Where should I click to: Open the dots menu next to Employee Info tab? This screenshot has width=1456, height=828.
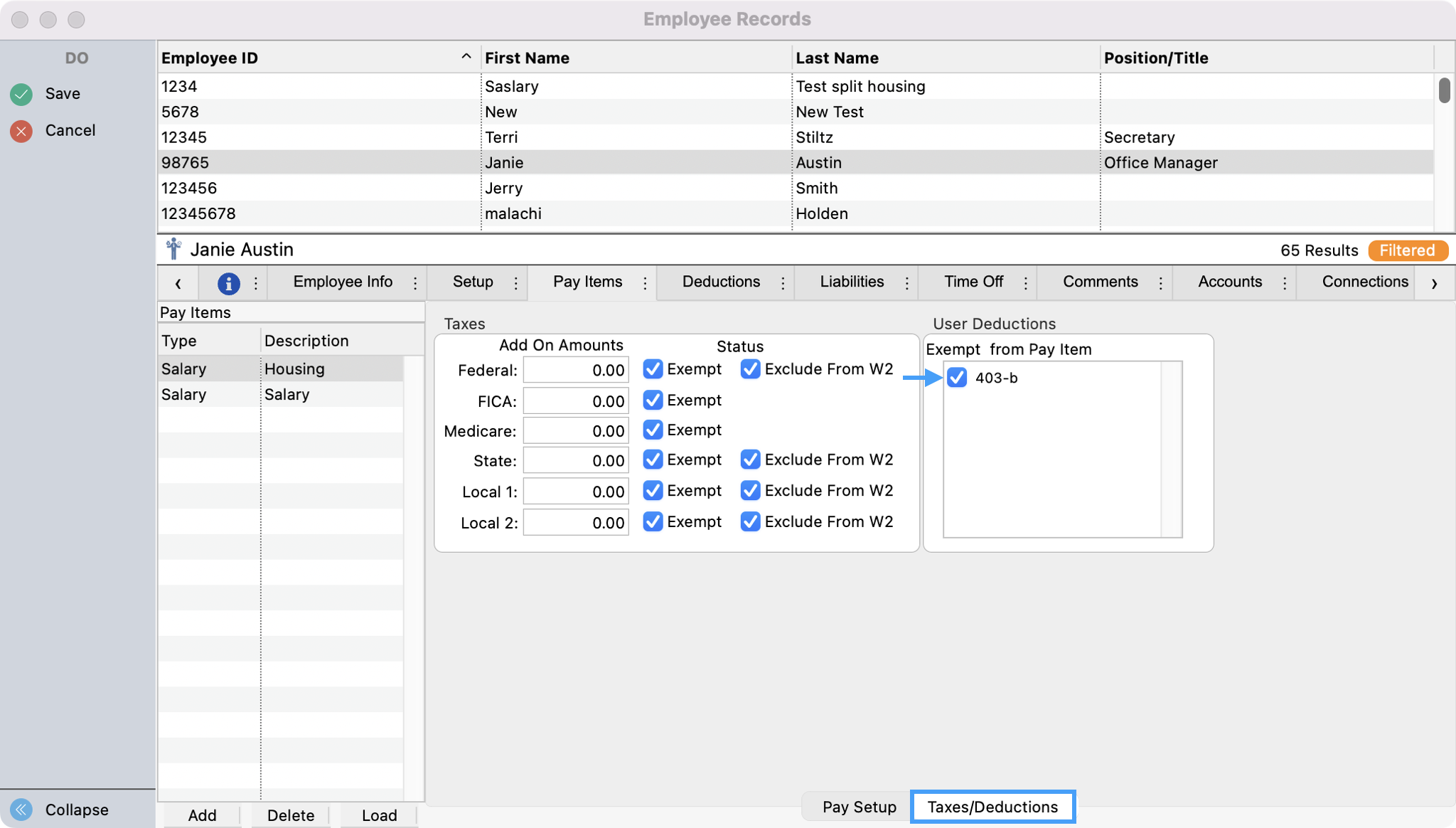(x=415, y=283)
